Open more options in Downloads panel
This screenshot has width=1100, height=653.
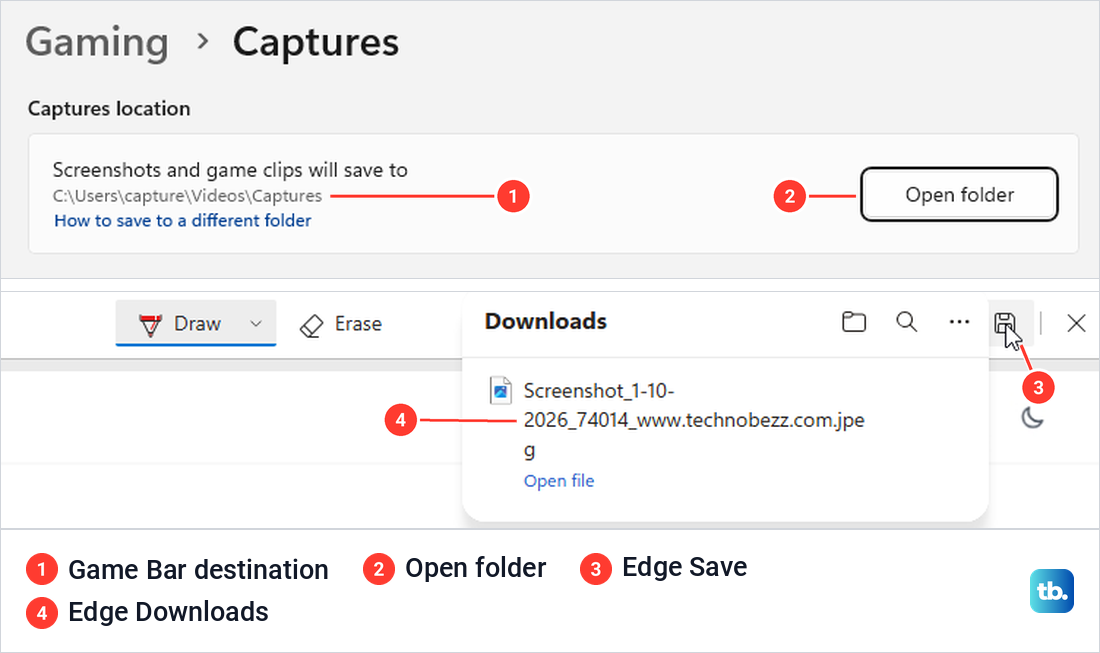[959, 322]
